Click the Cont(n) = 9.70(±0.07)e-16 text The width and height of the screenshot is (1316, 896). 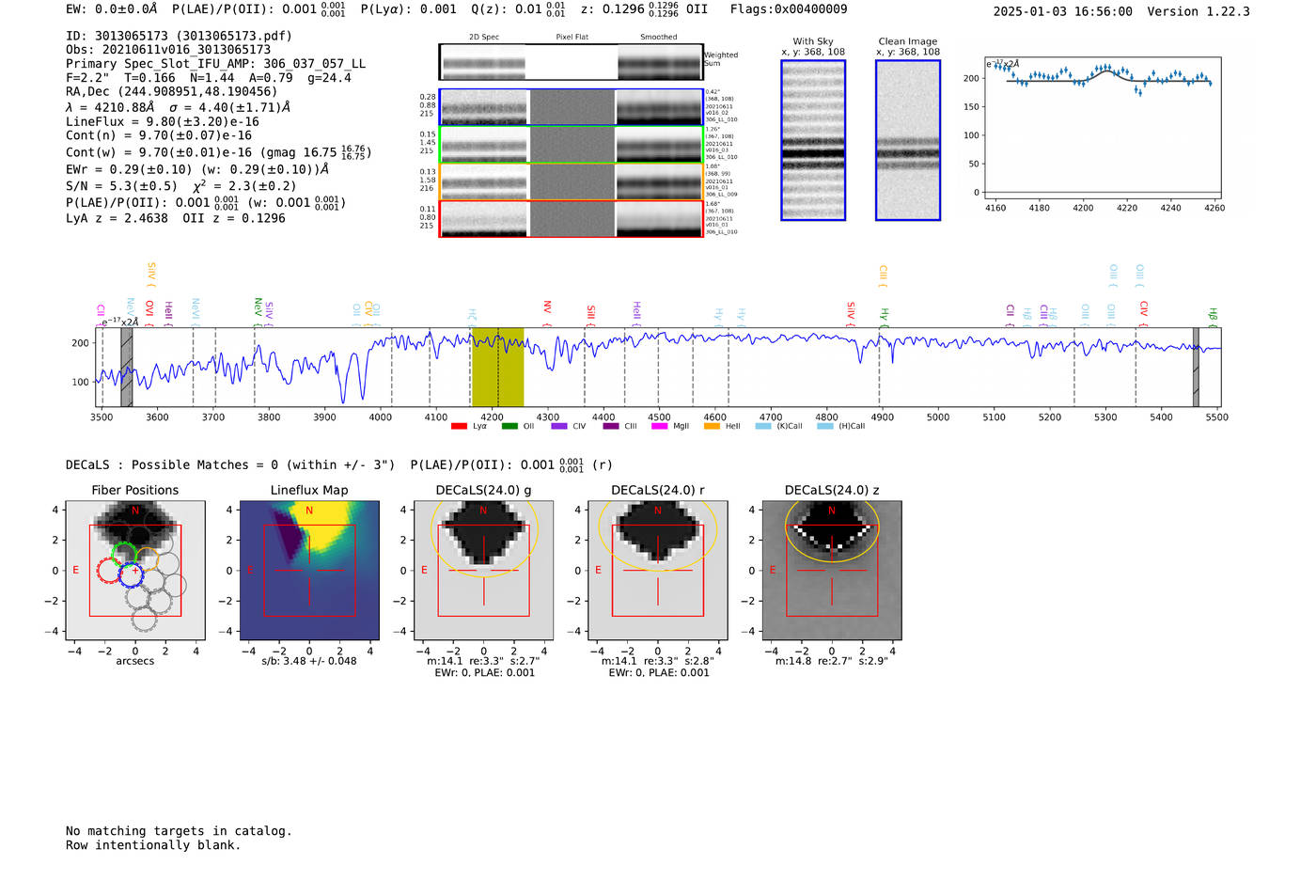pyautogui.click(x=159, y=136)
